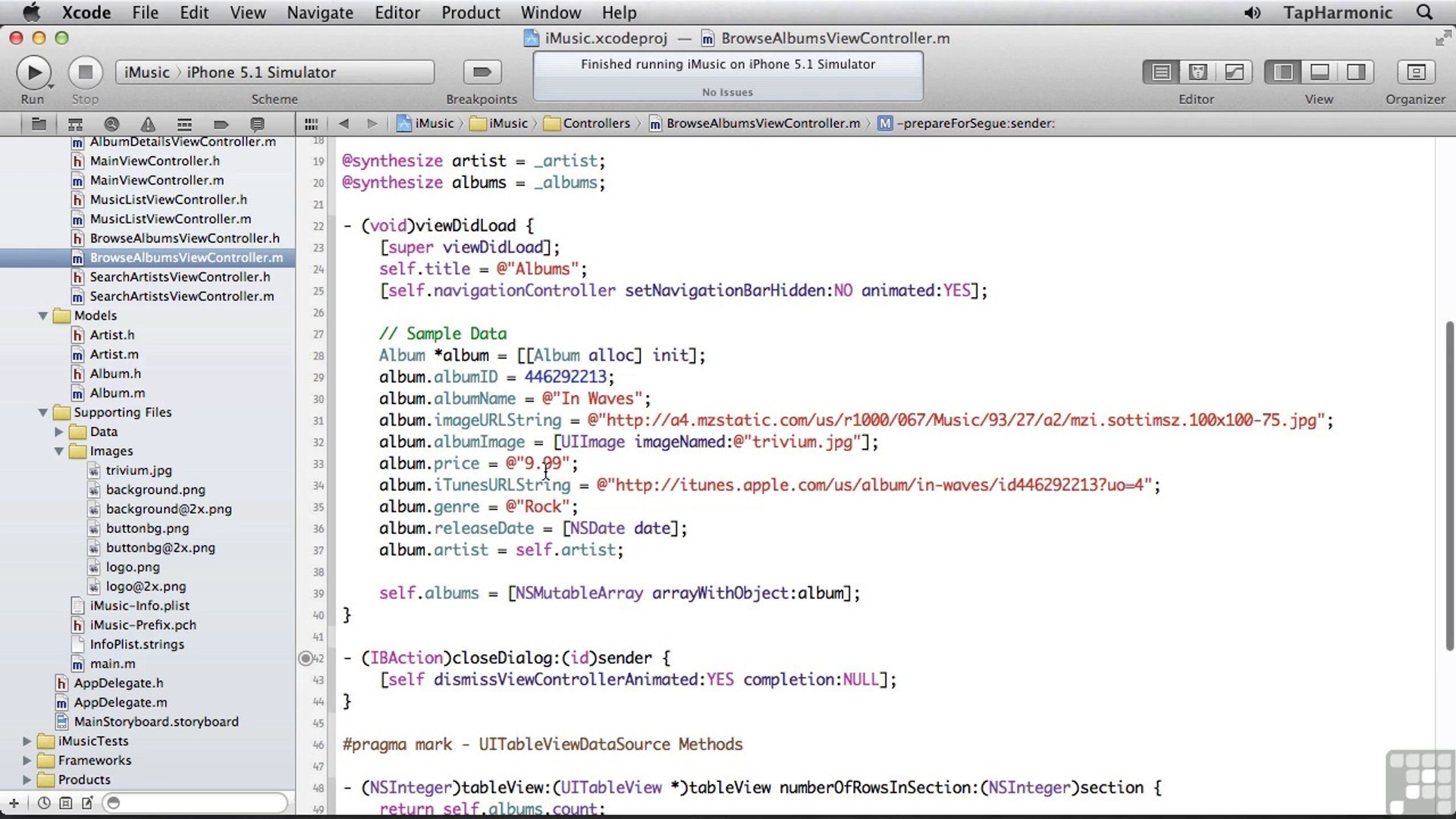Click BrowseAlbumsViewController.m in jump bar

pos(755,124)
